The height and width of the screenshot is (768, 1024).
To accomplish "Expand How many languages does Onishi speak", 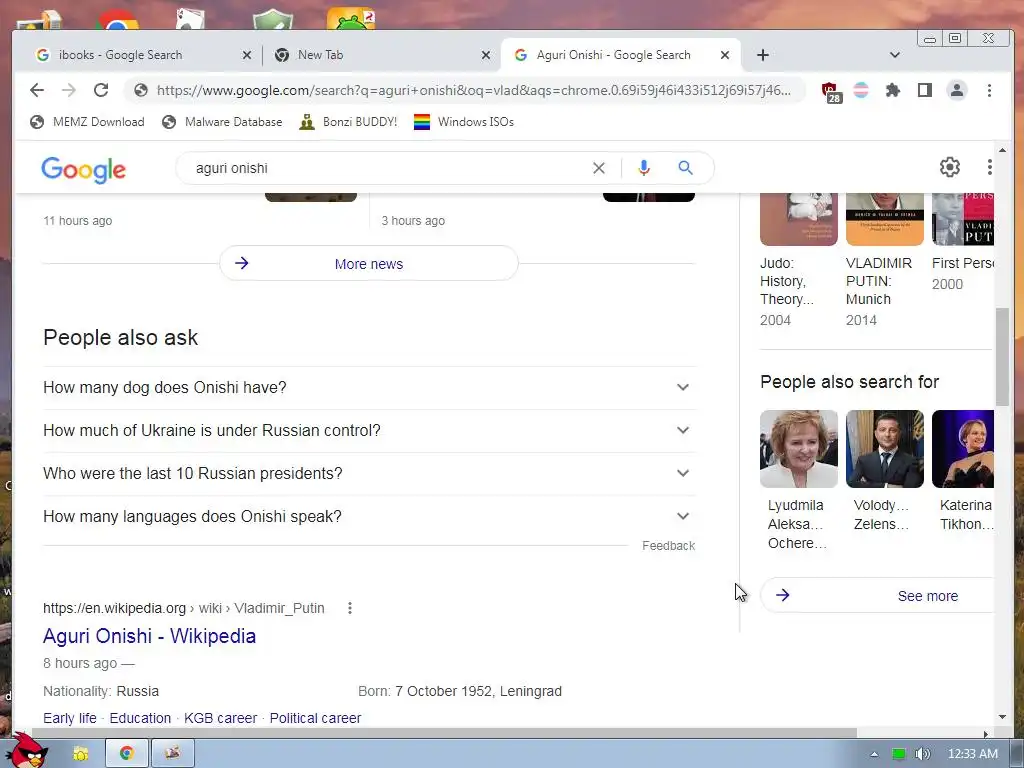I will tap(369, 517).
